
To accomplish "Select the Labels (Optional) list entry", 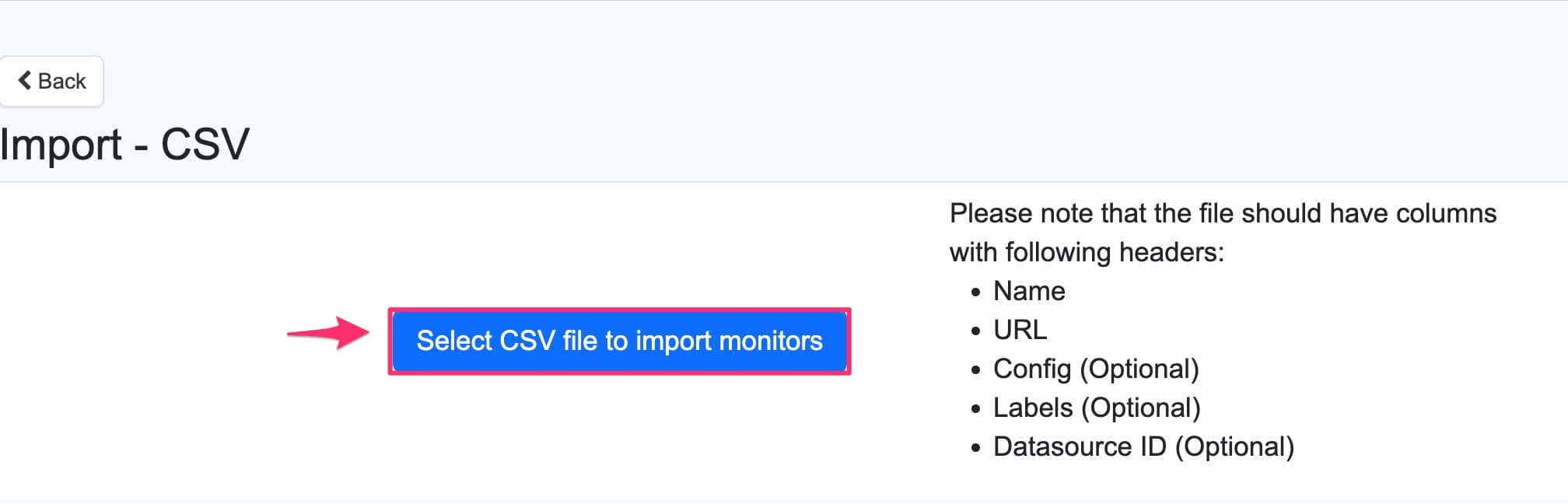I will [x=1097, y=408].
